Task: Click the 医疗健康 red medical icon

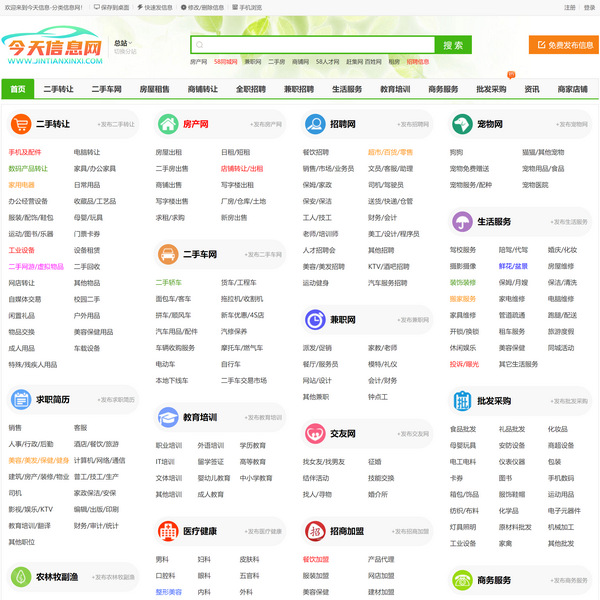Action: 168,530
